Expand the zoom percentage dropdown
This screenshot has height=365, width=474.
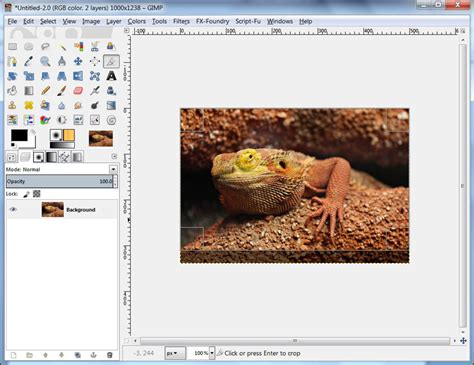[x=212, y=353]
